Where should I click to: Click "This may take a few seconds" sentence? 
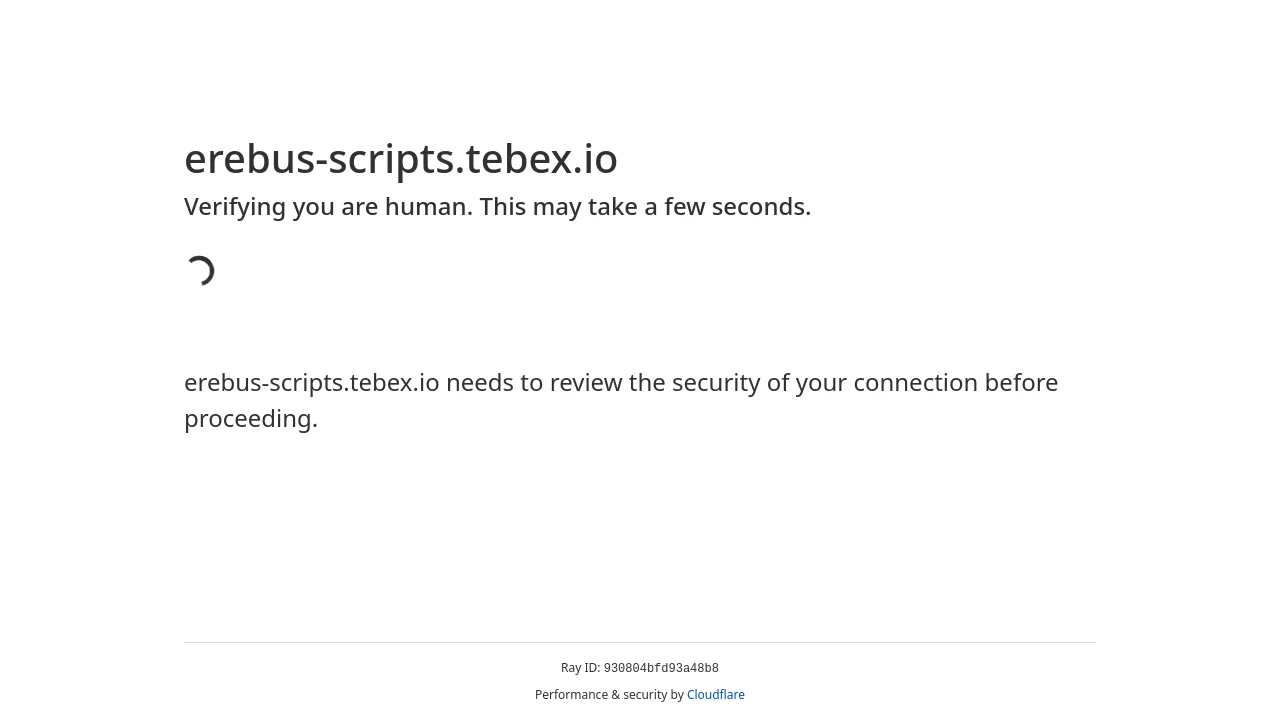pos(645,207)
